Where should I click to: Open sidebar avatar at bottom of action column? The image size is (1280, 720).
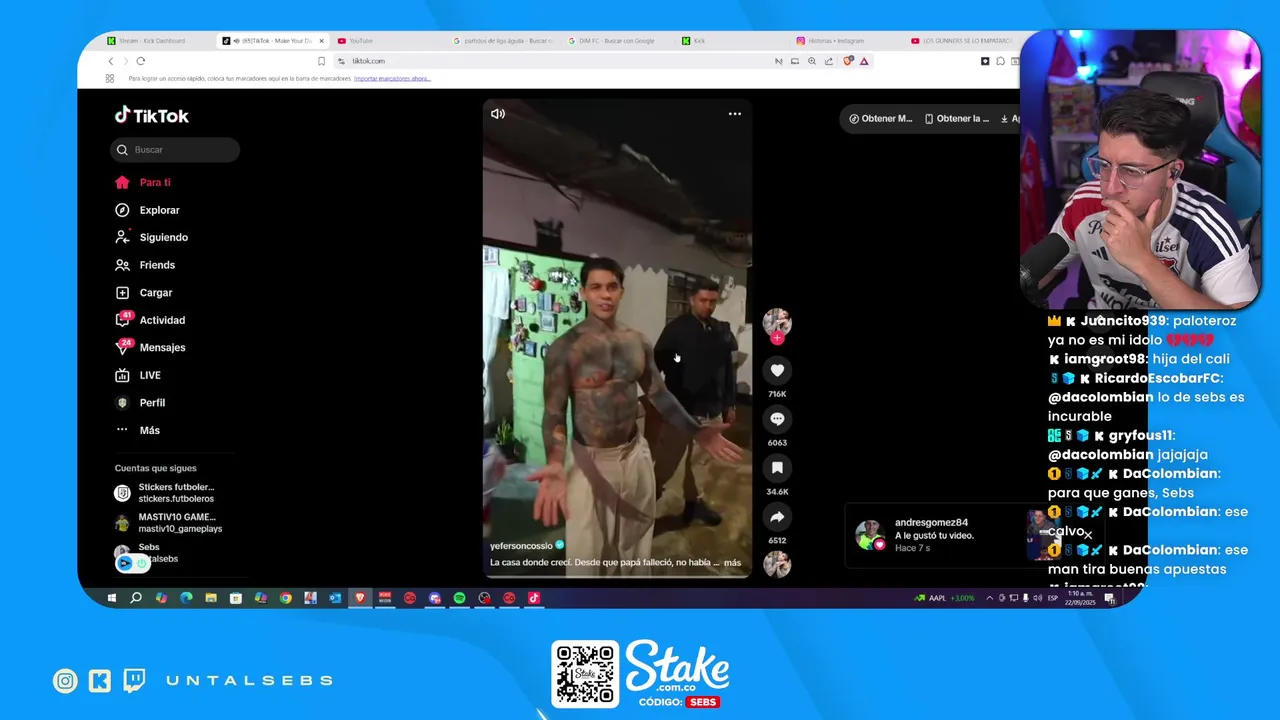(777, 564)
